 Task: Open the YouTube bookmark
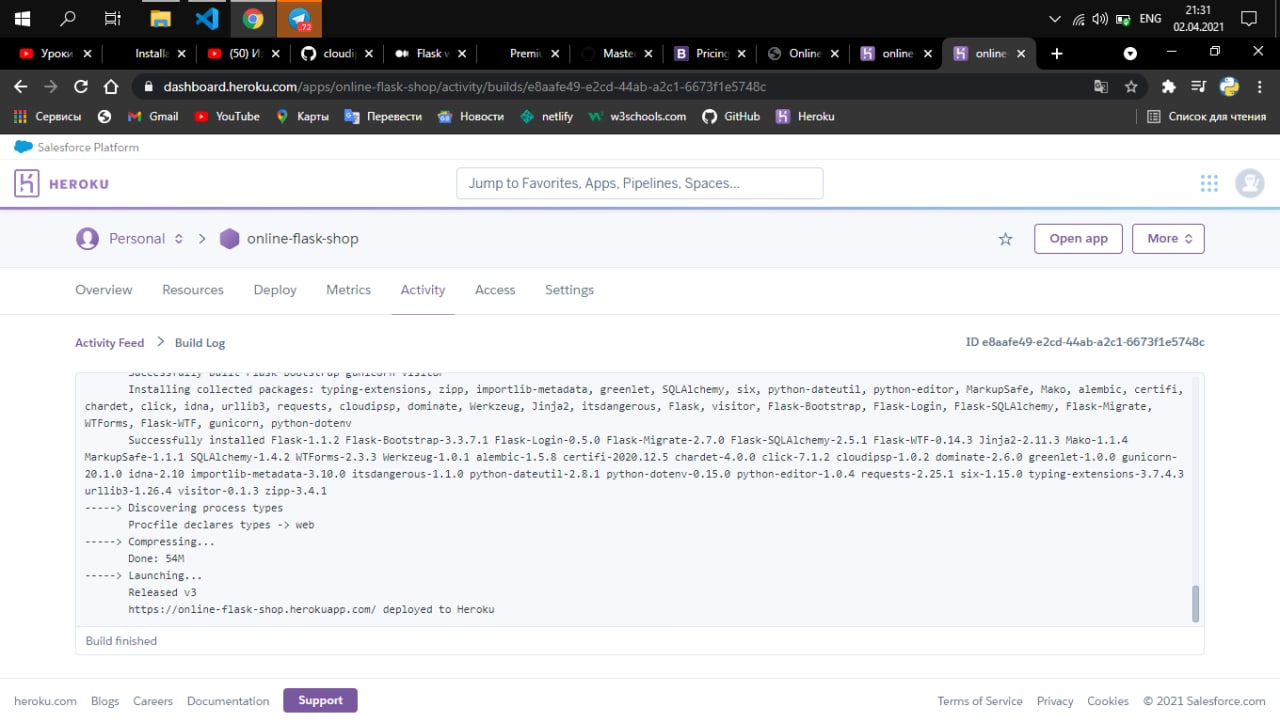coord(227,117)
